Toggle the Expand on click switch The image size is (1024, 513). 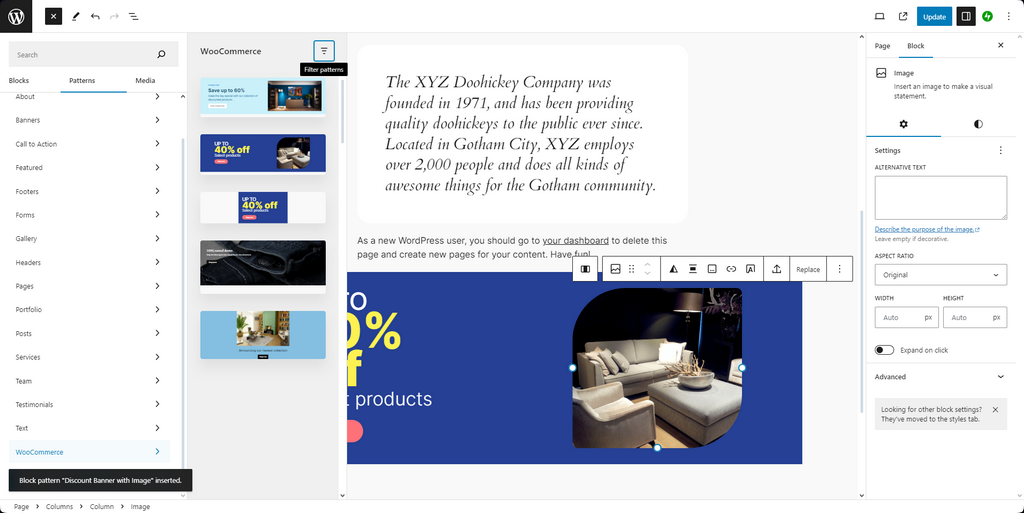pos(884,350)
